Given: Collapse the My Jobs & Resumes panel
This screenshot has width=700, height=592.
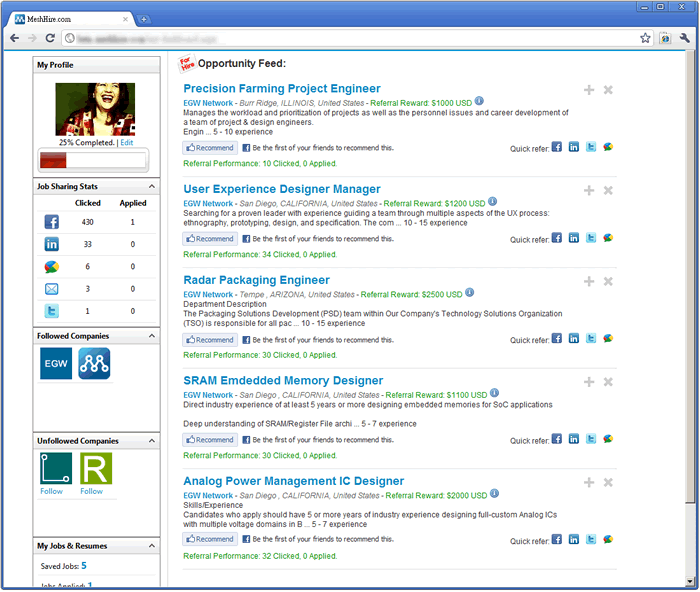Looking at the screenshot, I should tap(152, 546).
